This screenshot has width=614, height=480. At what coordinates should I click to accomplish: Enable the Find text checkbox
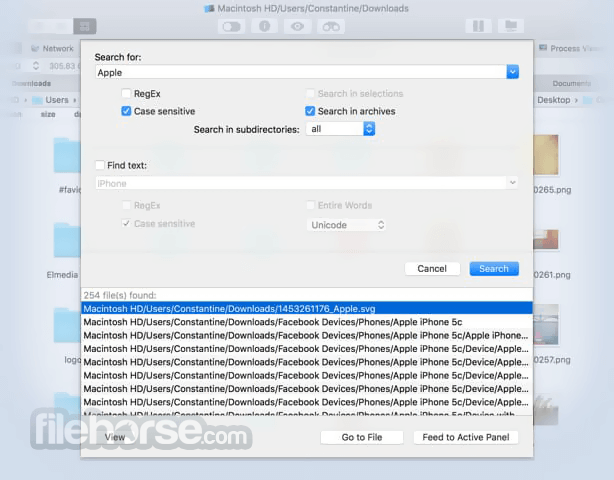point(100,165)
